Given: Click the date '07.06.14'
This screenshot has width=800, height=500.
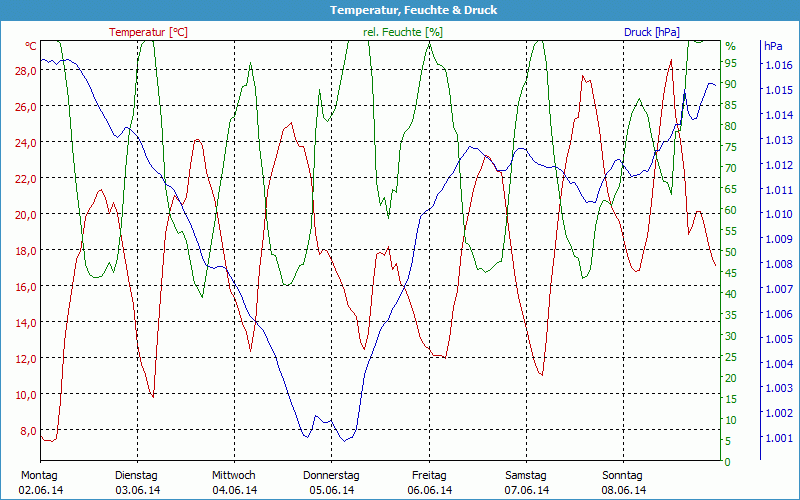Looking at the screenshot, I should coord(527,490).
